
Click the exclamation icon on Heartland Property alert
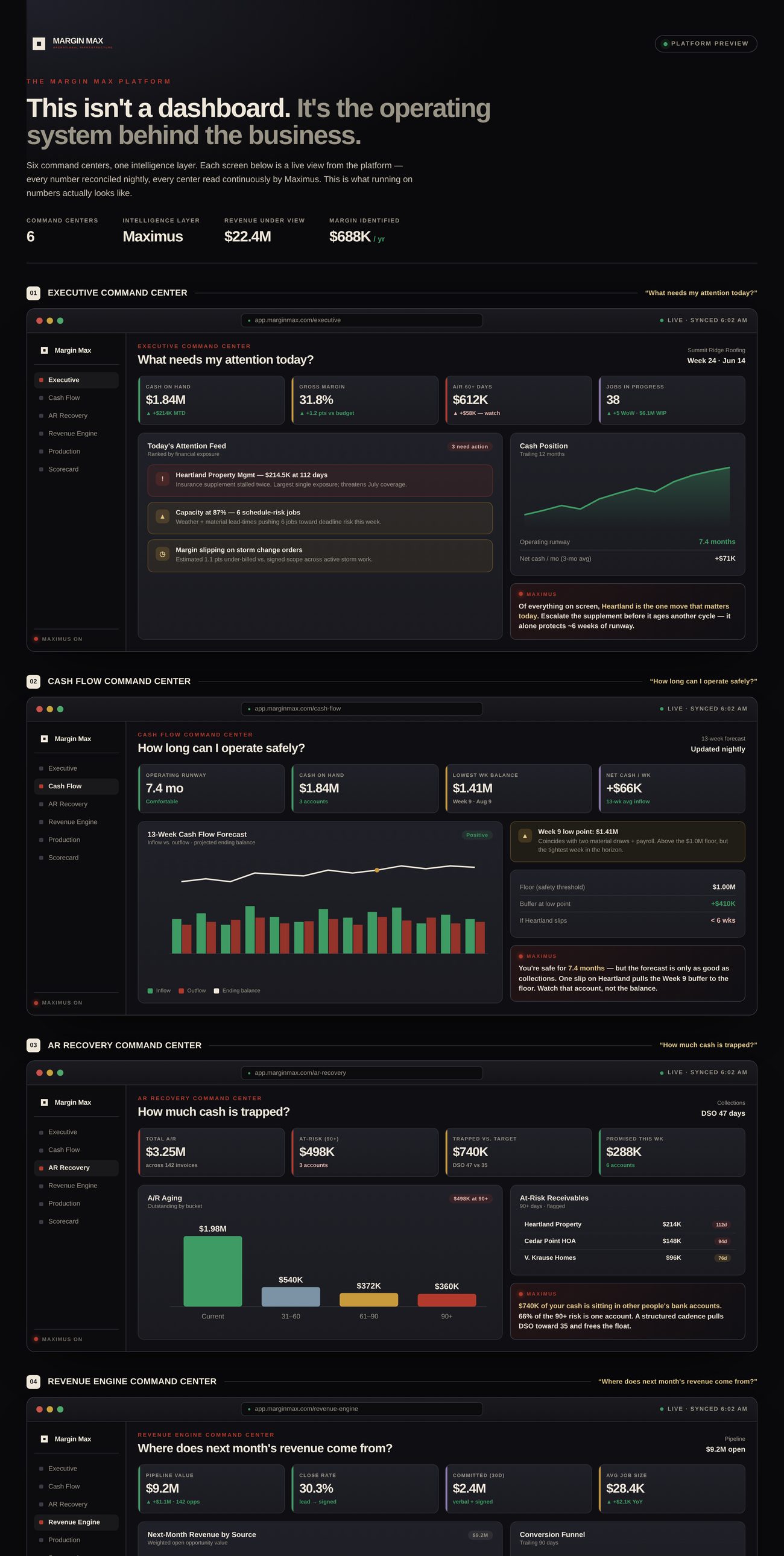point(162,479)
